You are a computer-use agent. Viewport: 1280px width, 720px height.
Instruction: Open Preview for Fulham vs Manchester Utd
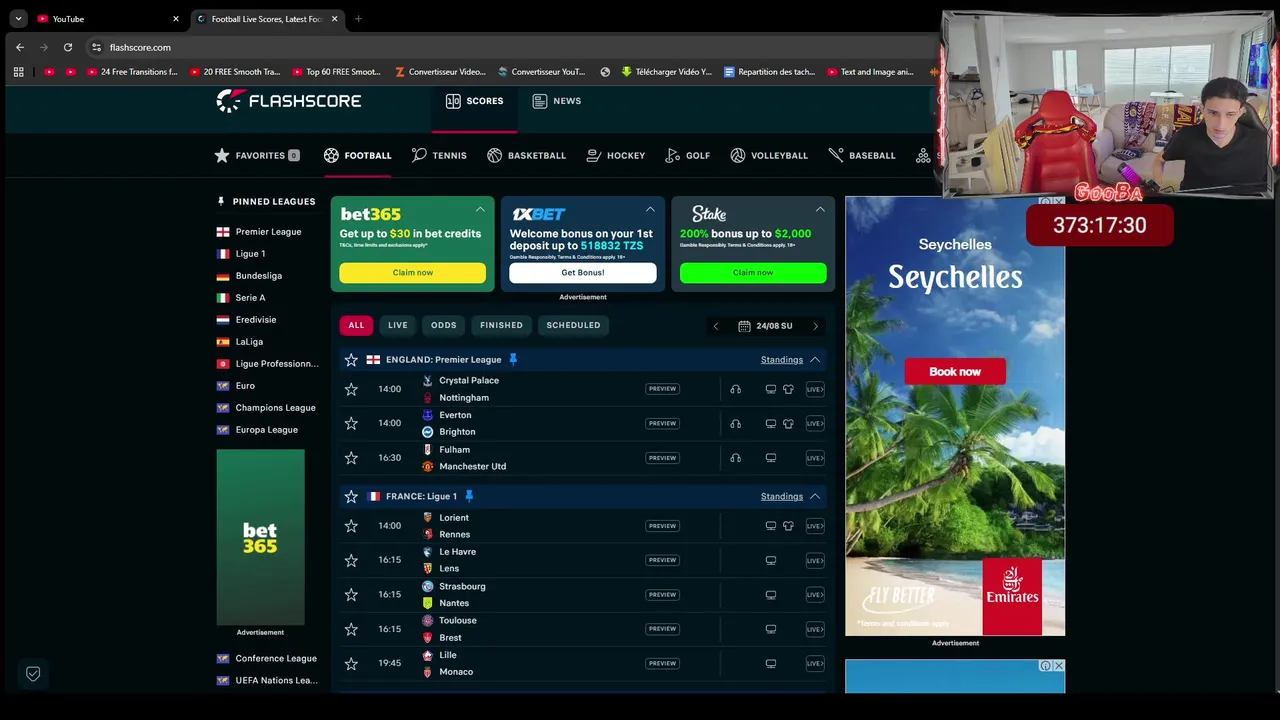662,458
